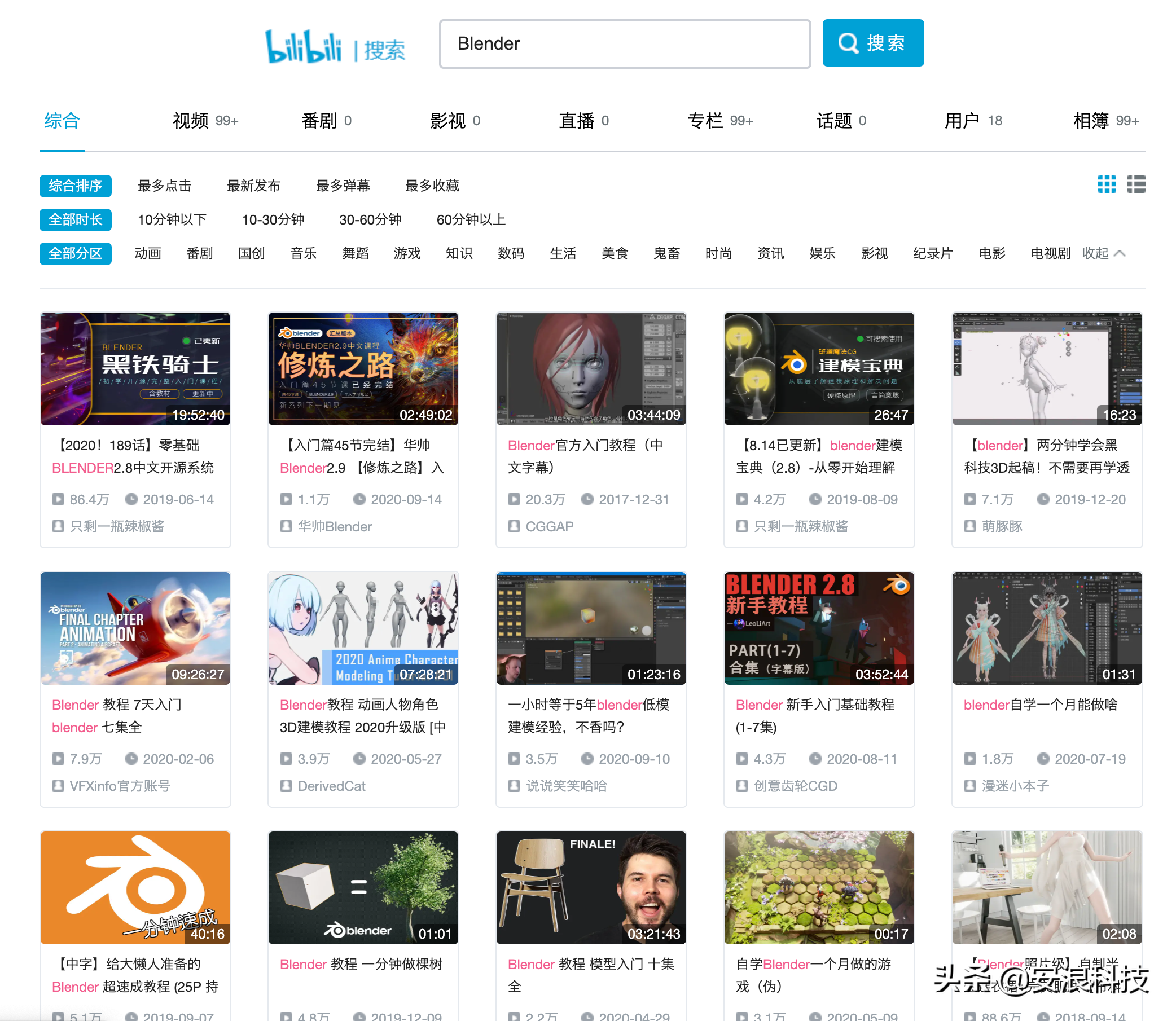Filter by 鬼畜 category
The height and width of the screenshot is (1021, 1176).
coord(667,253)
